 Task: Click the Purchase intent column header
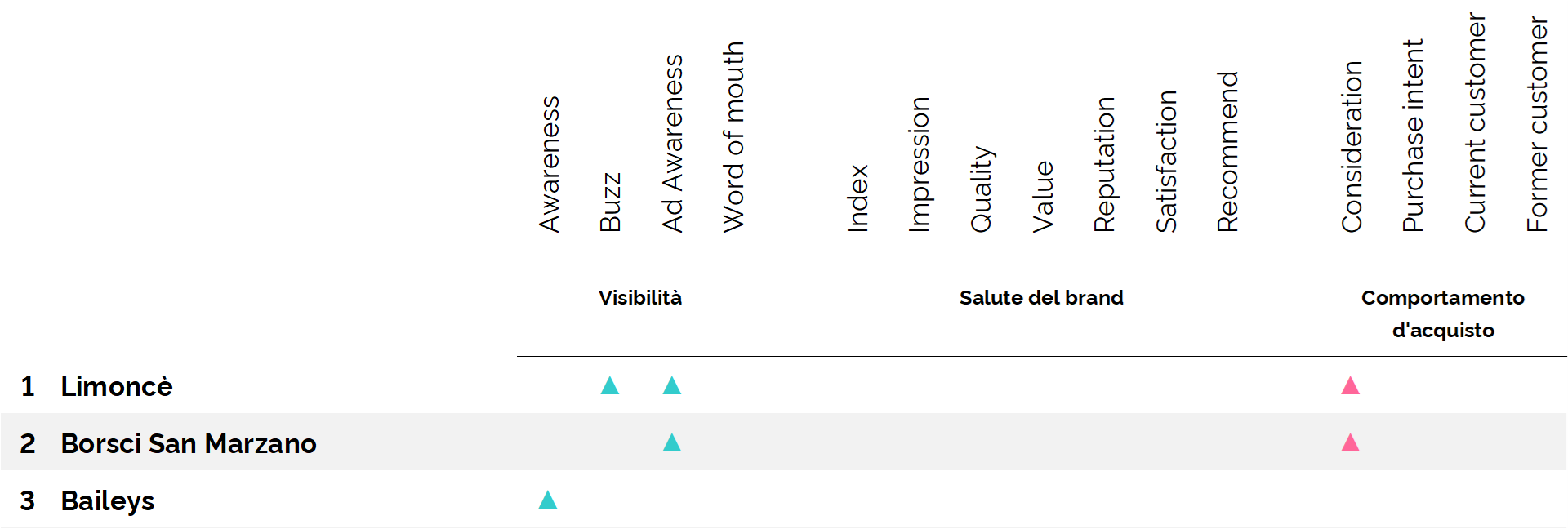coord(1414,136)
